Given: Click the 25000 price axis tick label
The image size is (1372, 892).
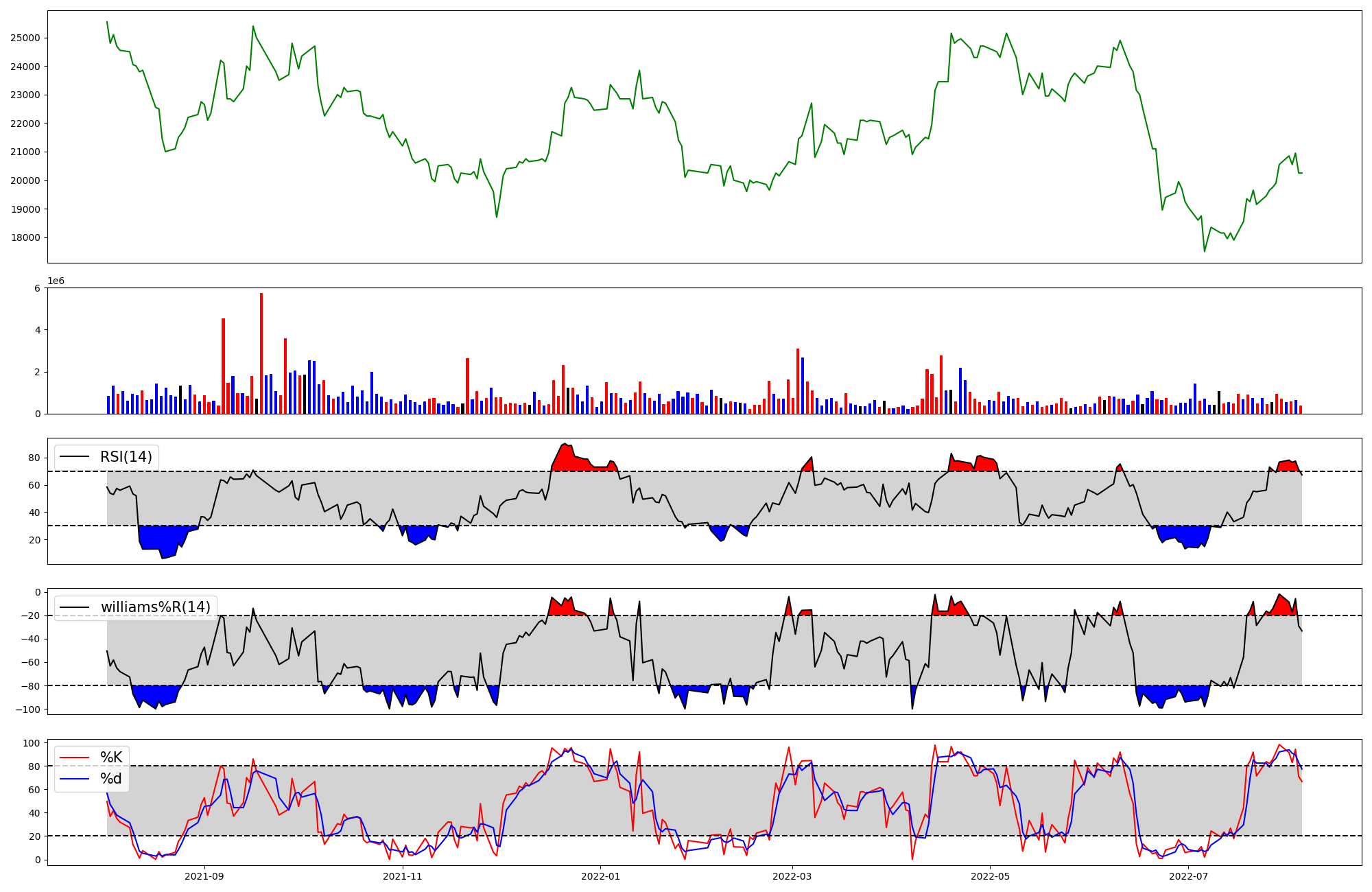Looking at the screenshot, I should [25, 38].
